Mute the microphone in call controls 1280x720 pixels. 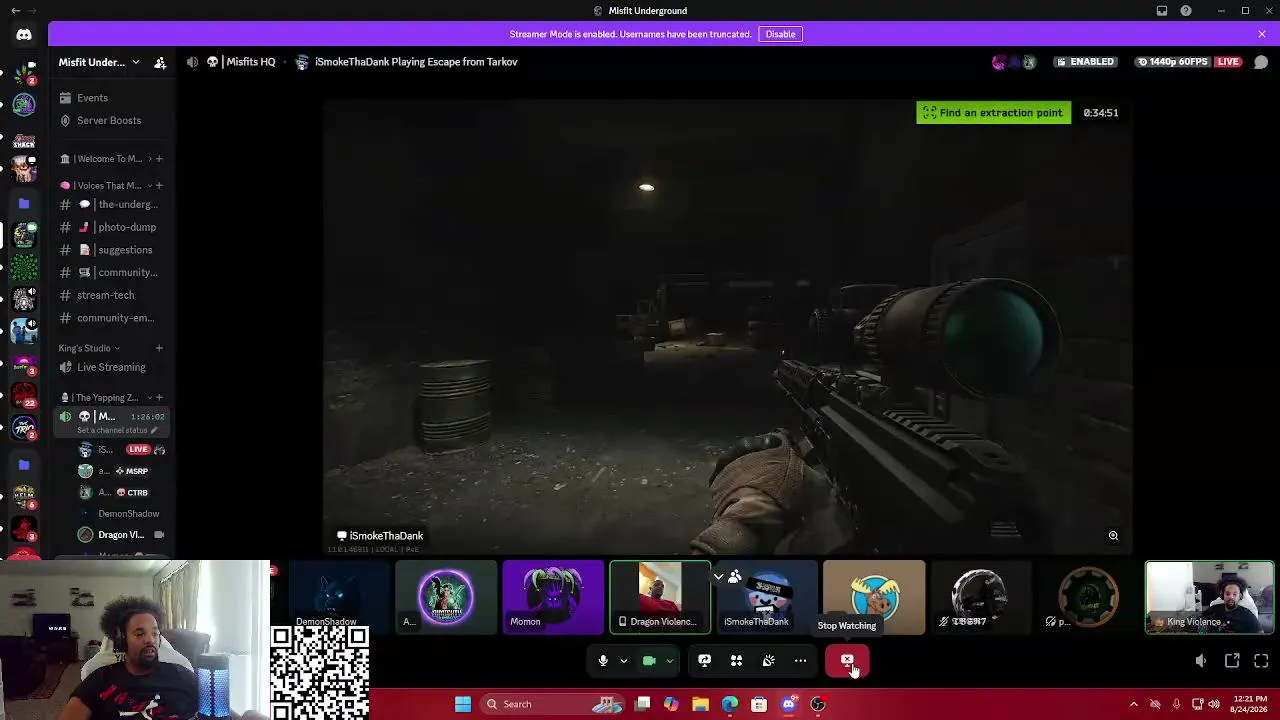pos(603,661)
